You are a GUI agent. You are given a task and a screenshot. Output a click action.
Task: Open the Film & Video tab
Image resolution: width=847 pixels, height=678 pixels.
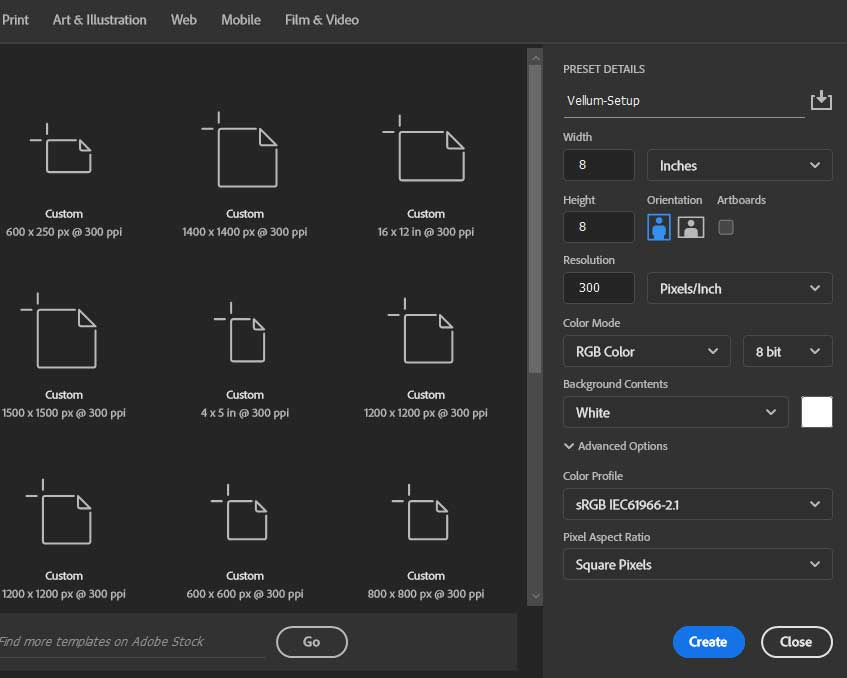click(x=321, y=20)
